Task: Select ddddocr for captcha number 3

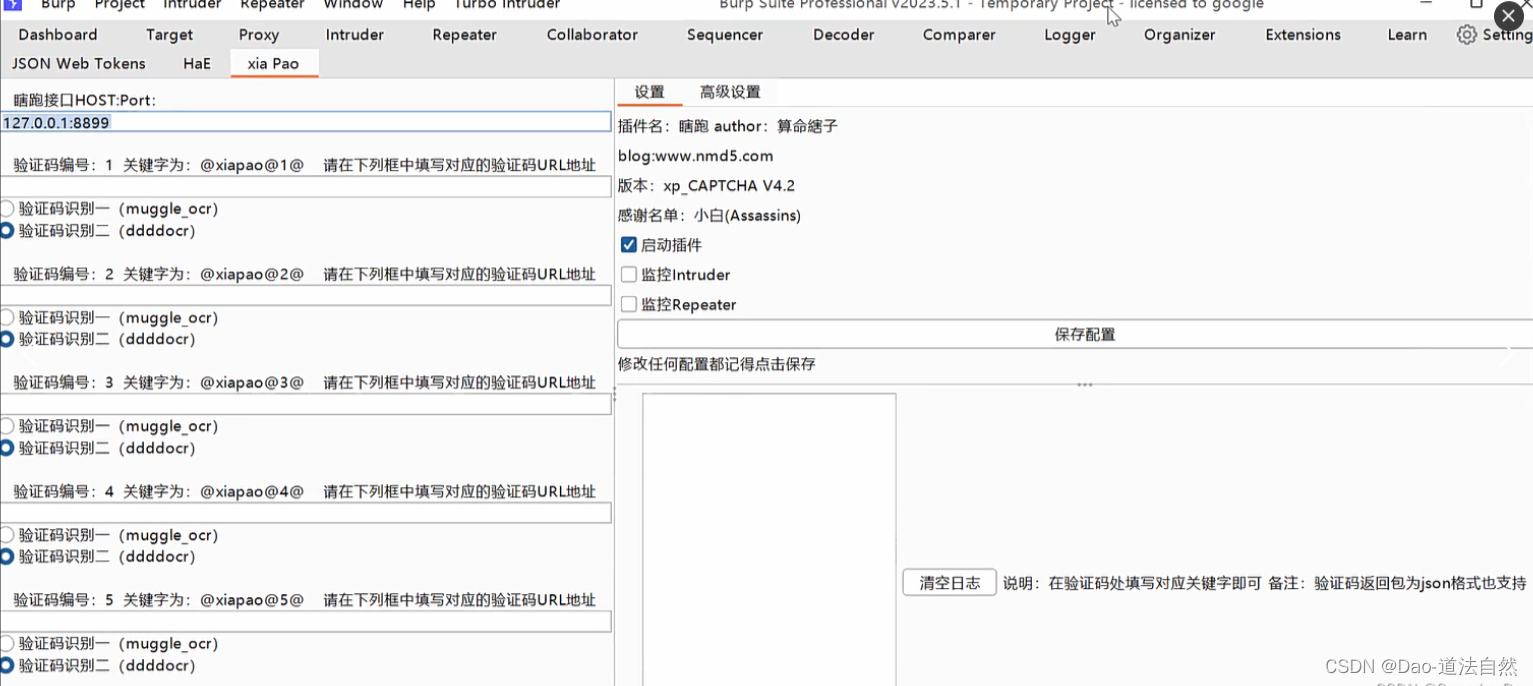Action: pos(7,448)
